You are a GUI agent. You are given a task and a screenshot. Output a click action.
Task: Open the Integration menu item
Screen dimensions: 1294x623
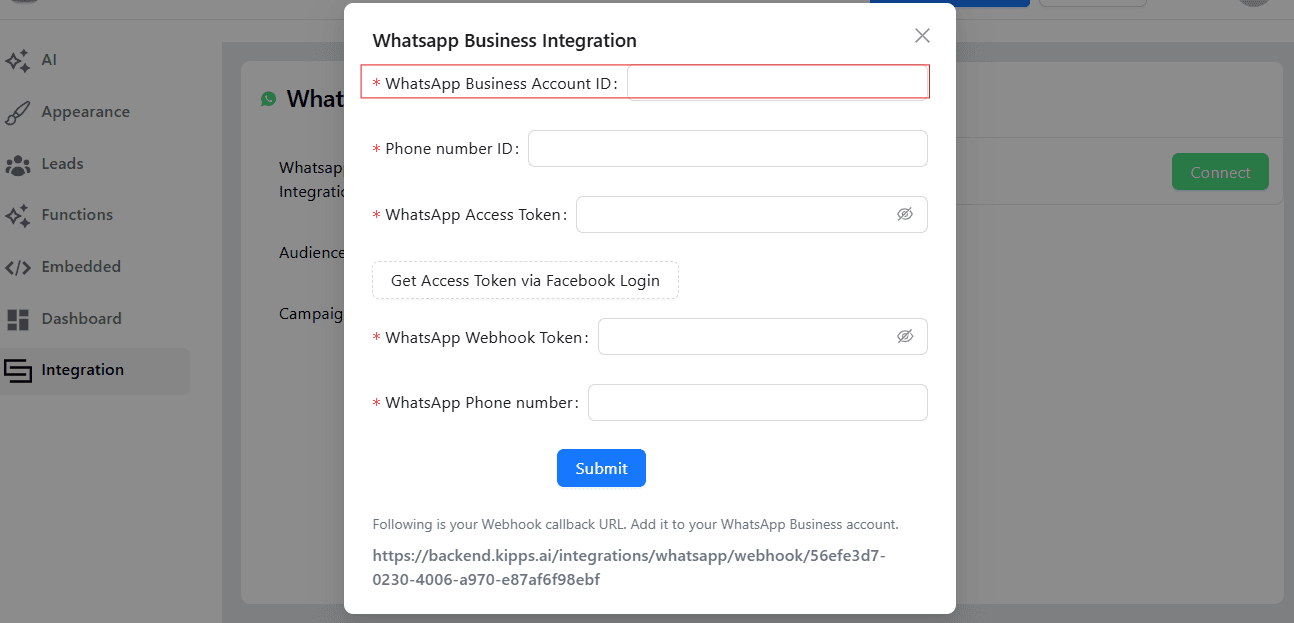pos(83,370)
